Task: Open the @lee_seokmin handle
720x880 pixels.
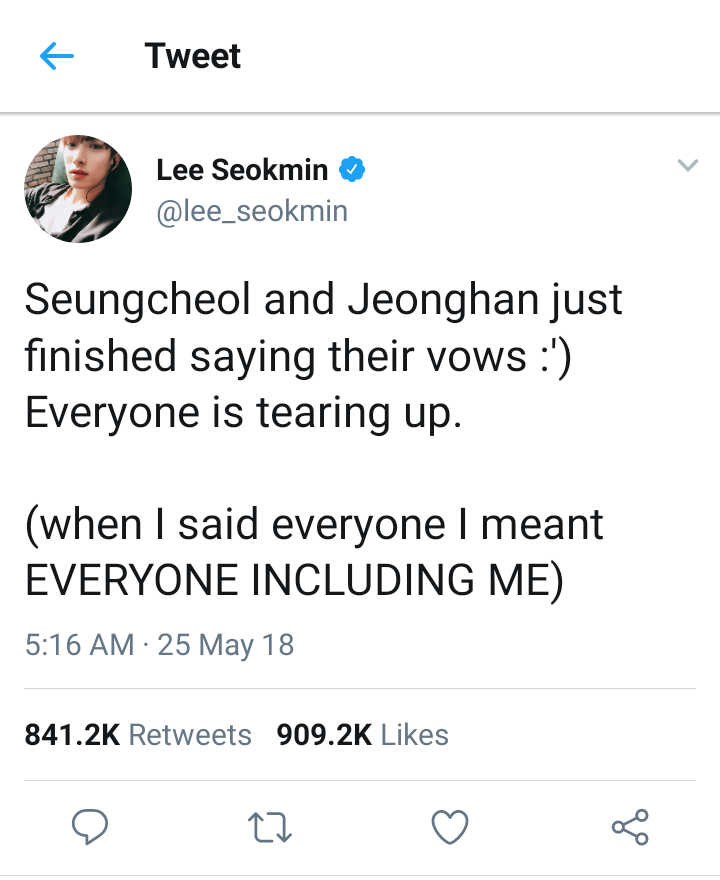Action: pyautogui.click(x=252, y=212)
